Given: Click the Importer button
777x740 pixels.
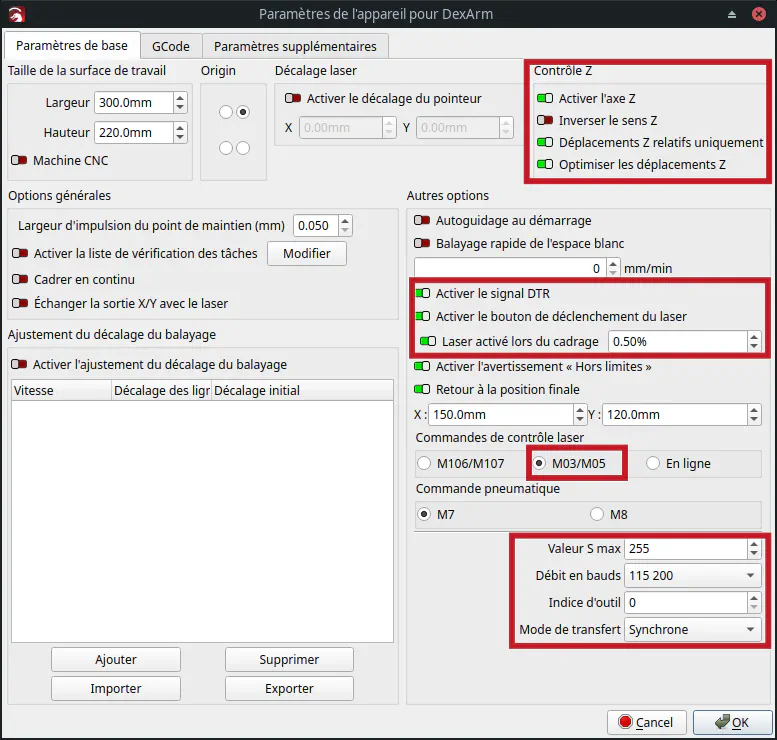Looking at the screenshot, I should pos(116,688).
